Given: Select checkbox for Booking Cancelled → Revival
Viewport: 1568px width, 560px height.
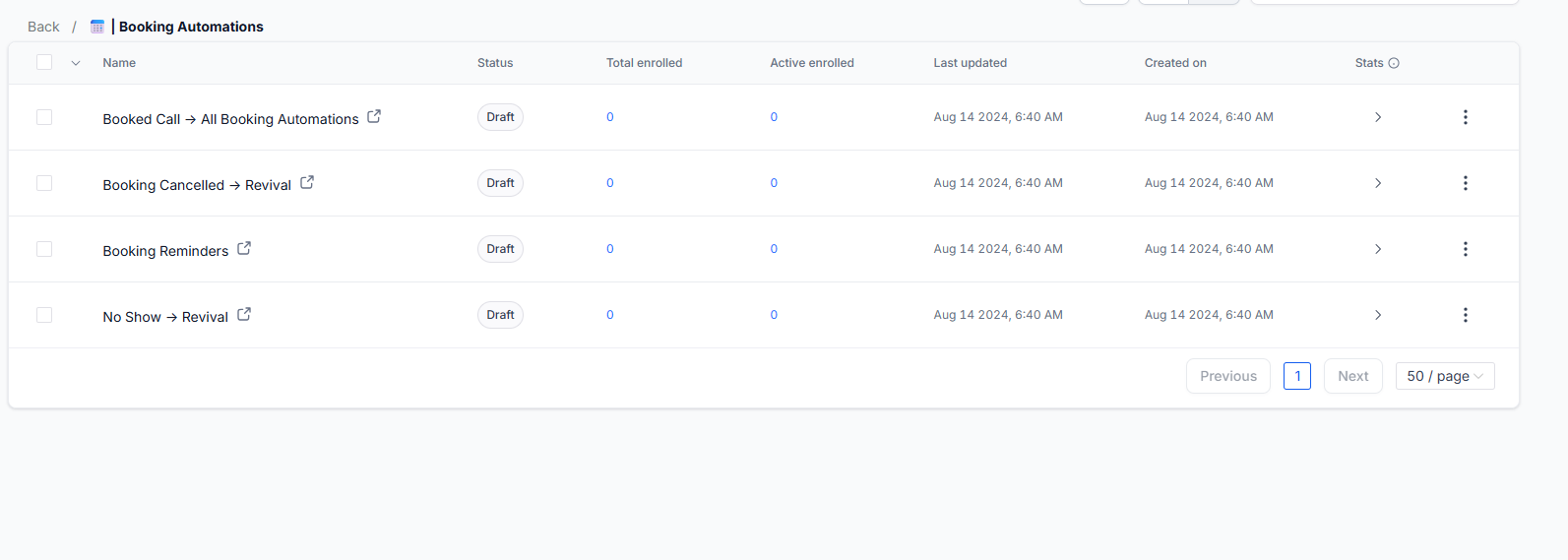Looking at the screenshot, I should click(x=44, y=183).
